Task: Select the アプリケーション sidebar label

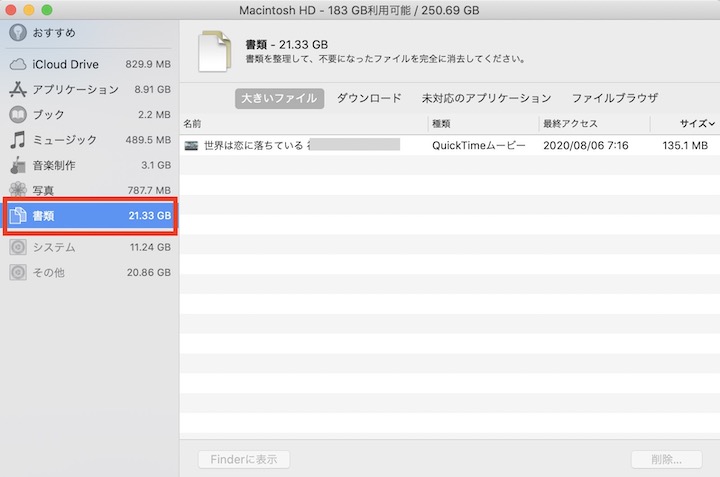Action: (75, 89)
